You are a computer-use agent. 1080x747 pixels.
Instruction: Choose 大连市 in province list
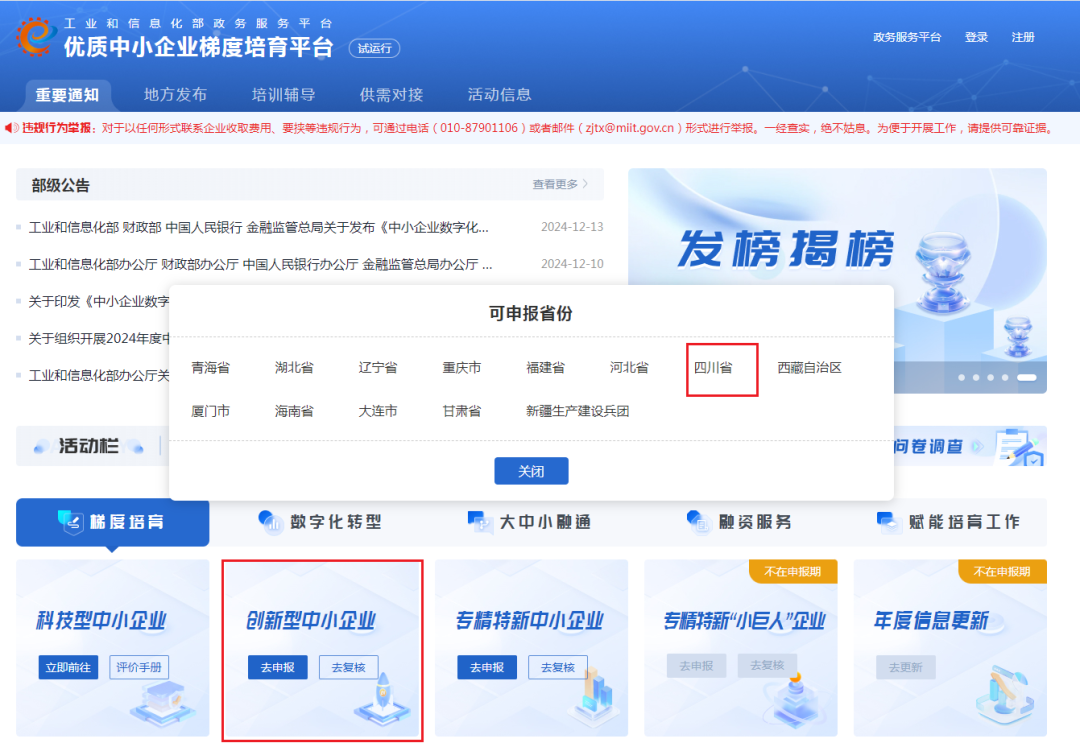pos(377,411)
